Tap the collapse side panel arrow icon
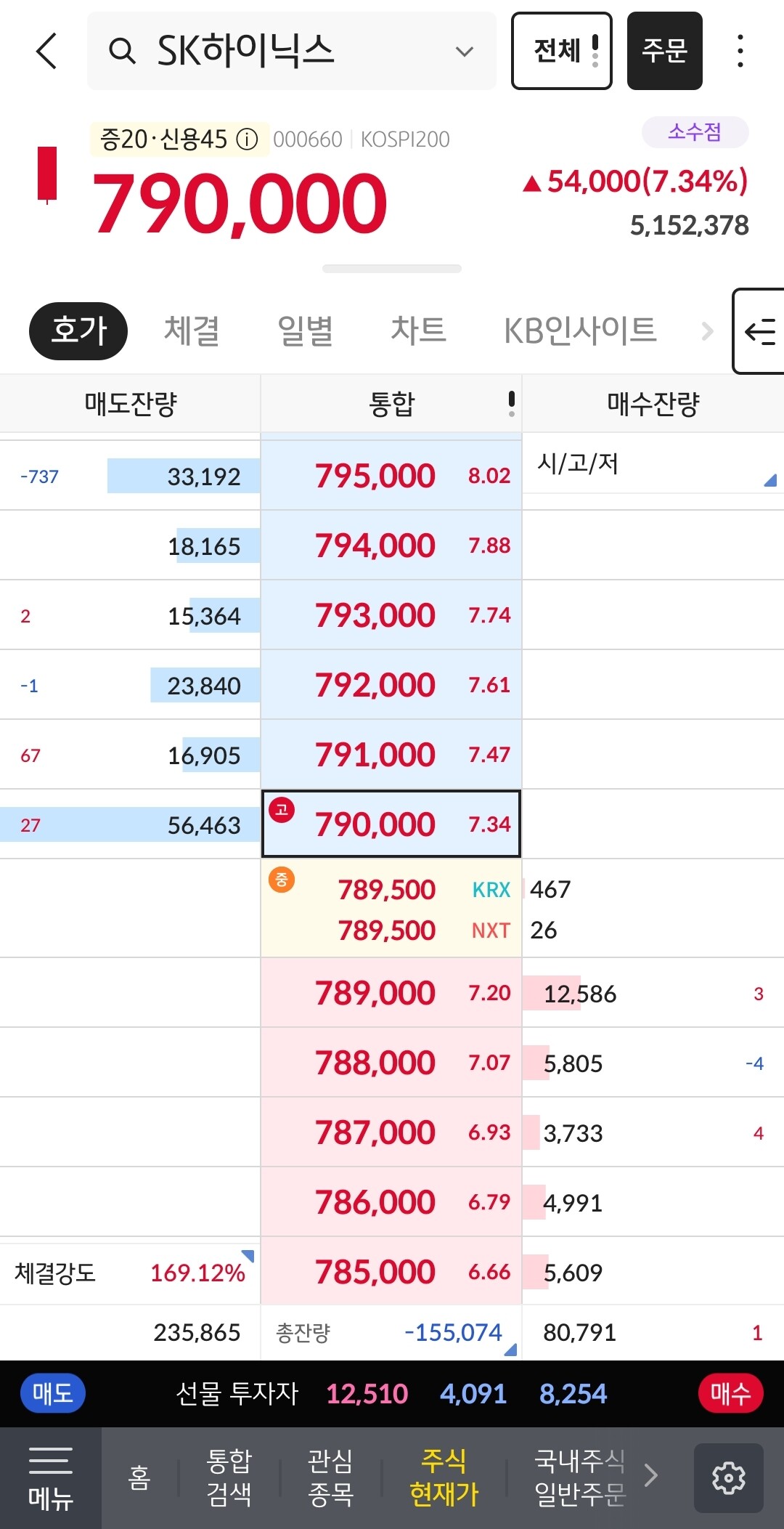Screen dimensions: 784x1529 point(760,331)
